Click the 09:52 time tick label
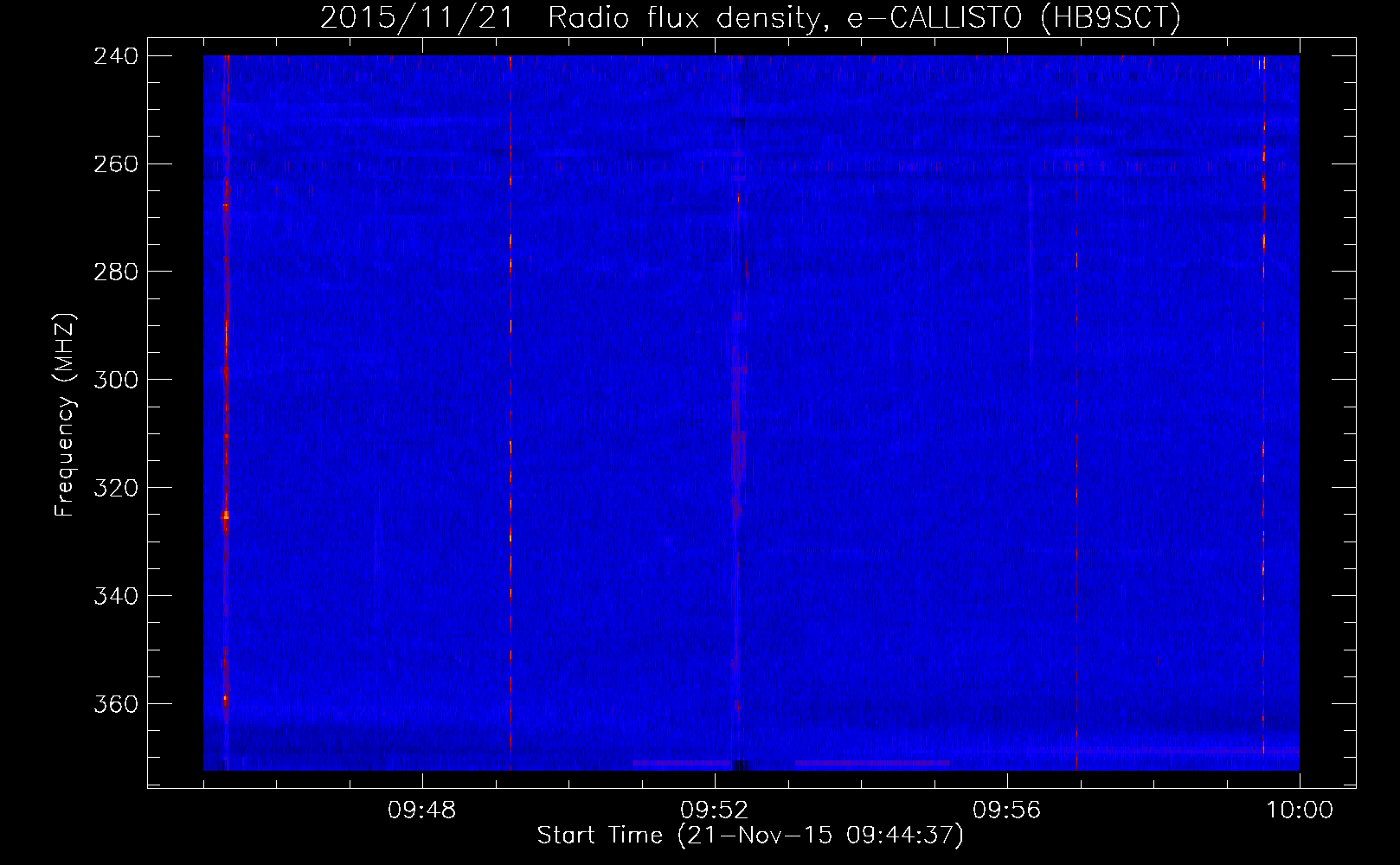This screenshot has height=865, width=1400. (715, 811)
